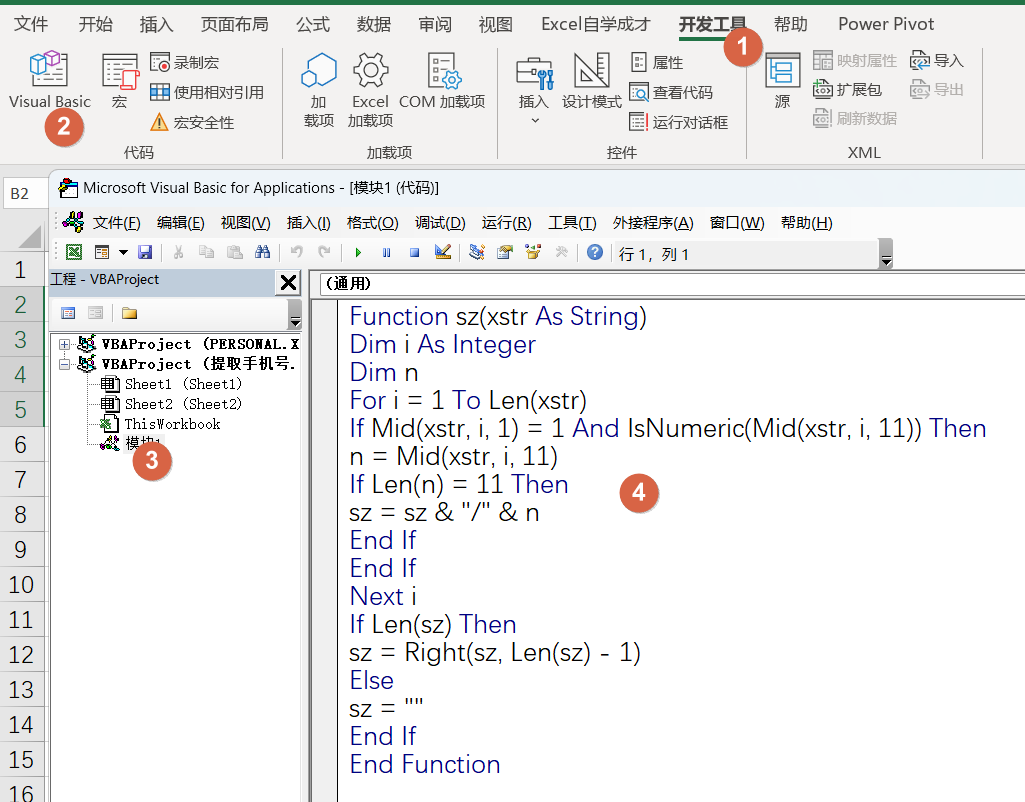1025x802 pixels.
Task: Switch to 开始 ribbon tab
Action: (95, 24)
